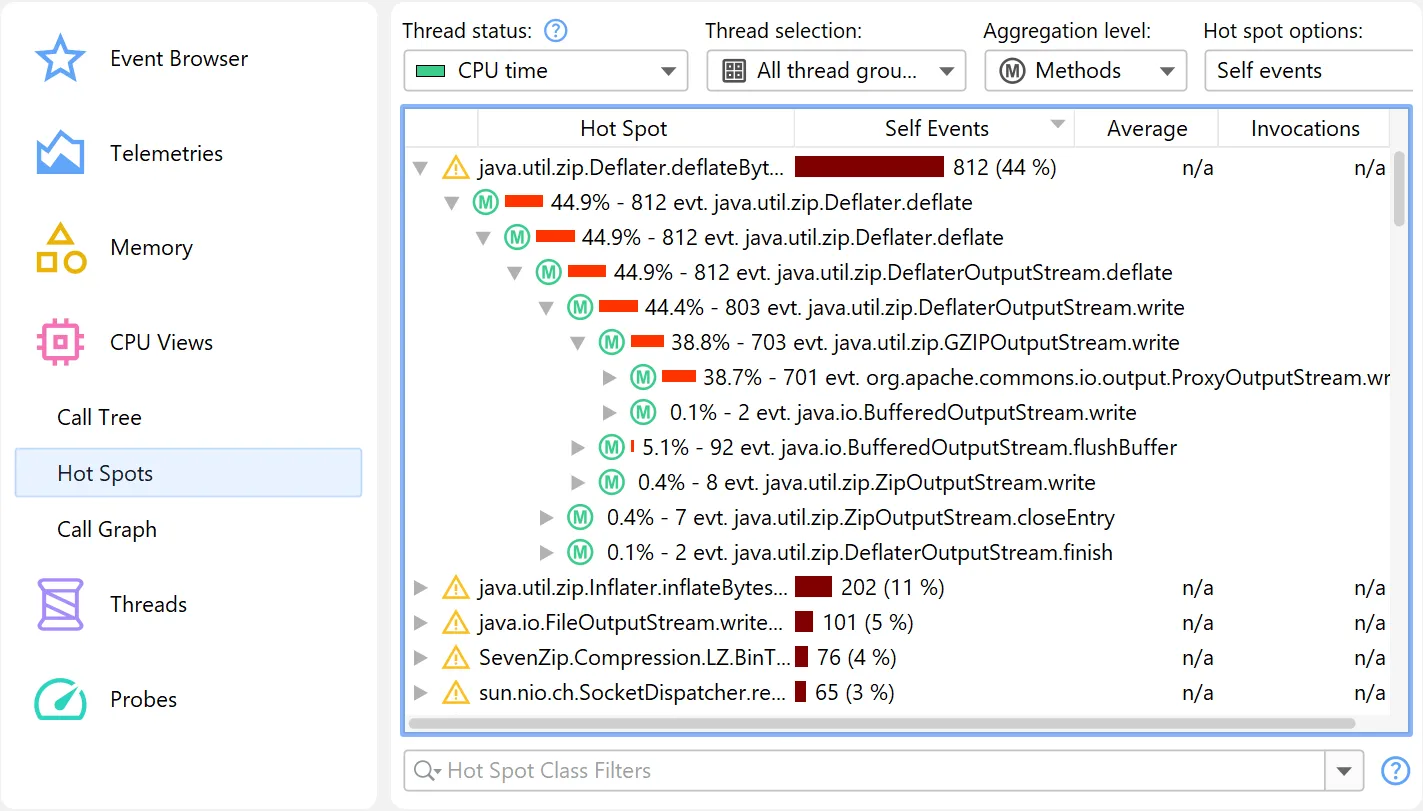This screenshot has height=811, width=1423.
Task: Click inside the Hot Spot Class Filters field
Action: tap(700, 770)
